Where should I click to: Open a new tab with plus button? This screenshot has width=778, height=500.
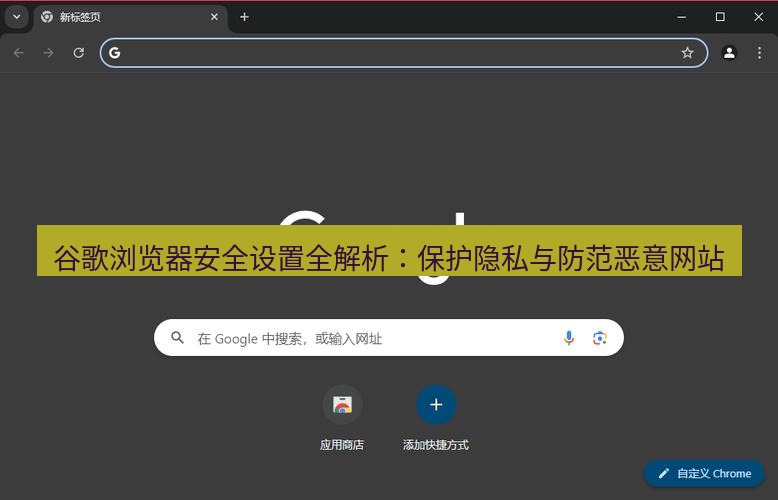click(244, 17)
